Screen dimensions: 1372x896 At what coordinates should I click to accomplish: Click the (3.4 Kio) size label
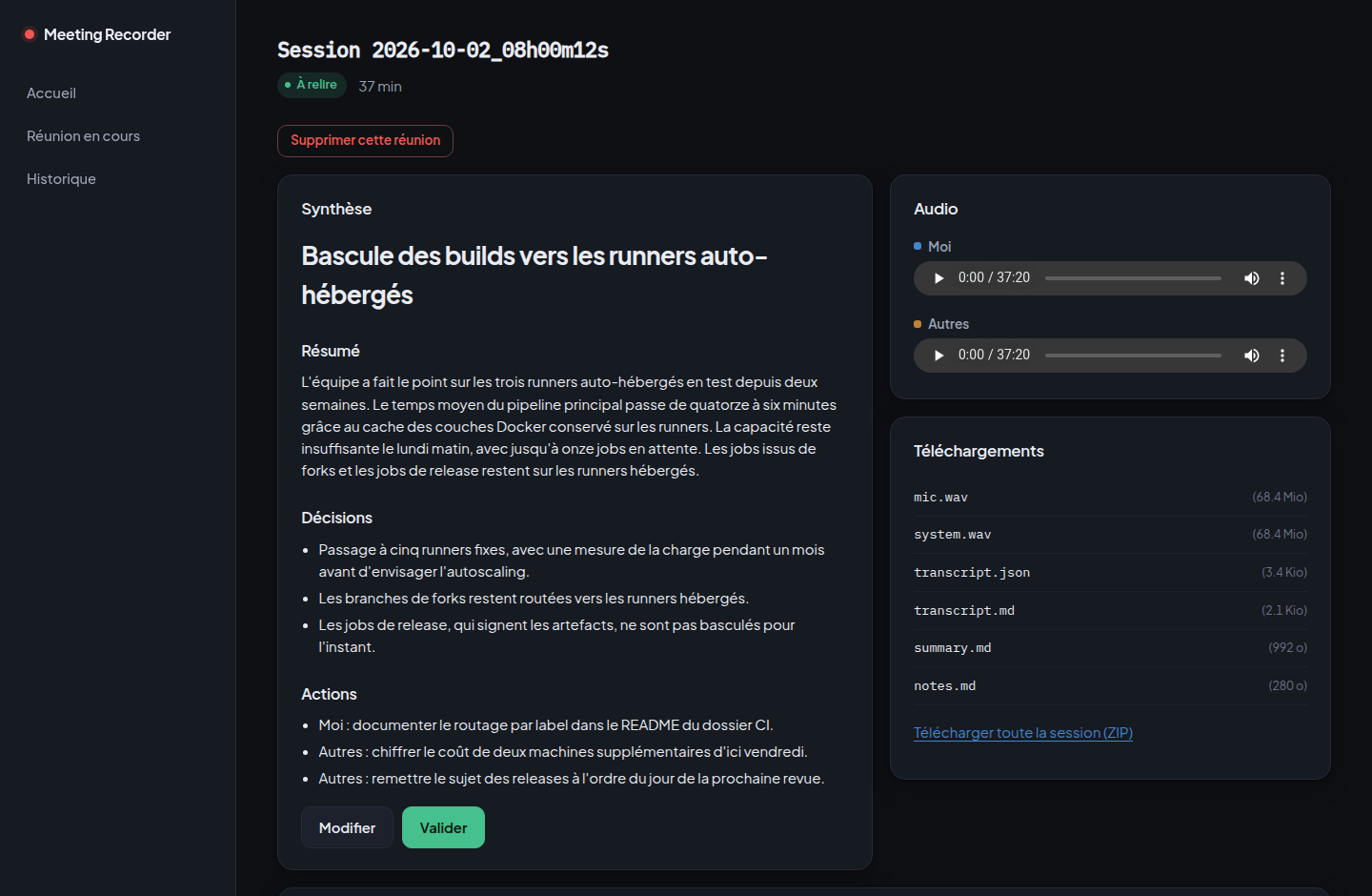(1284, 573)
